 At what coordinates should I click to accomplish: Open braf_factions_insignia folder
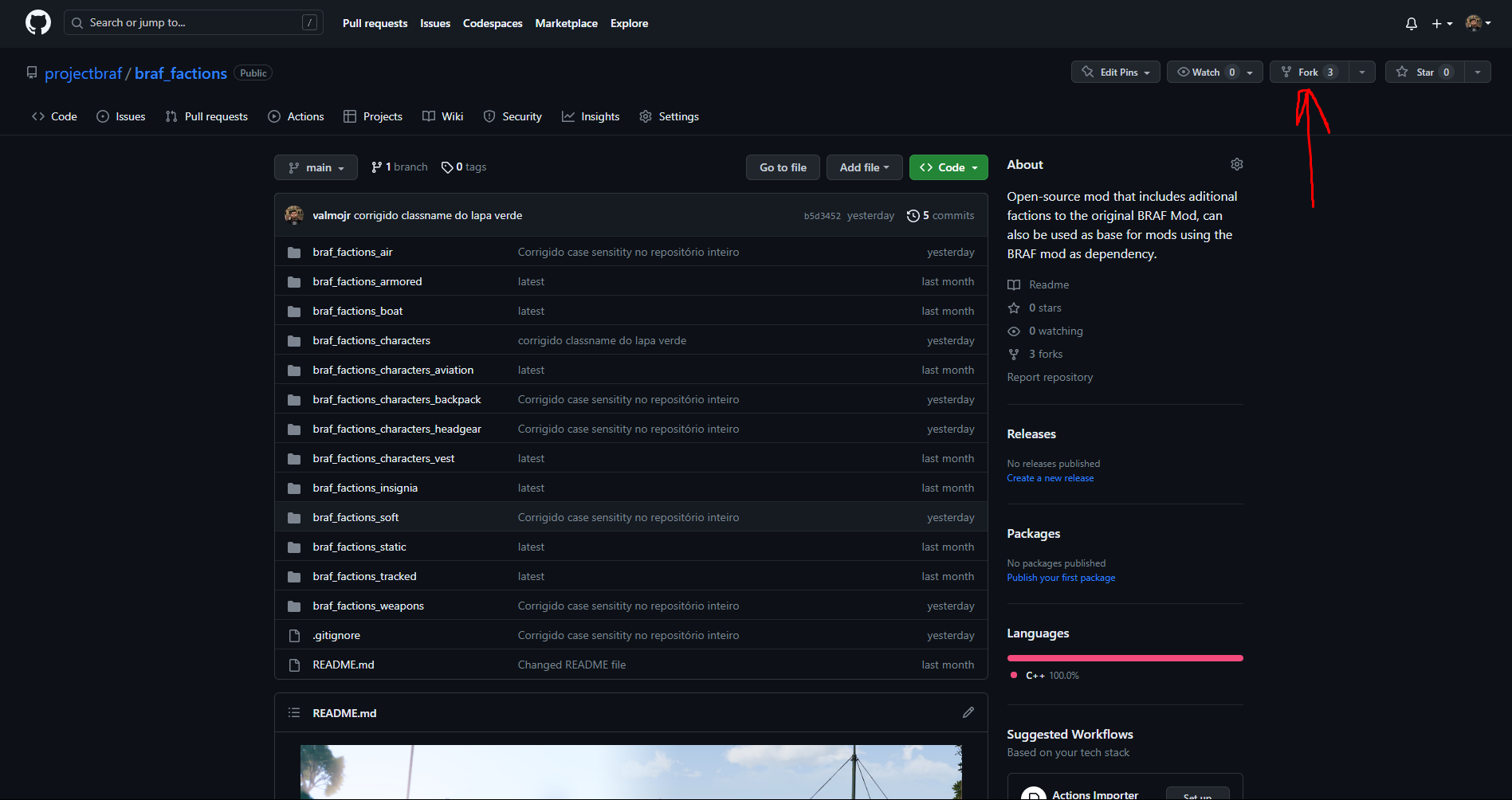(365, 488)
